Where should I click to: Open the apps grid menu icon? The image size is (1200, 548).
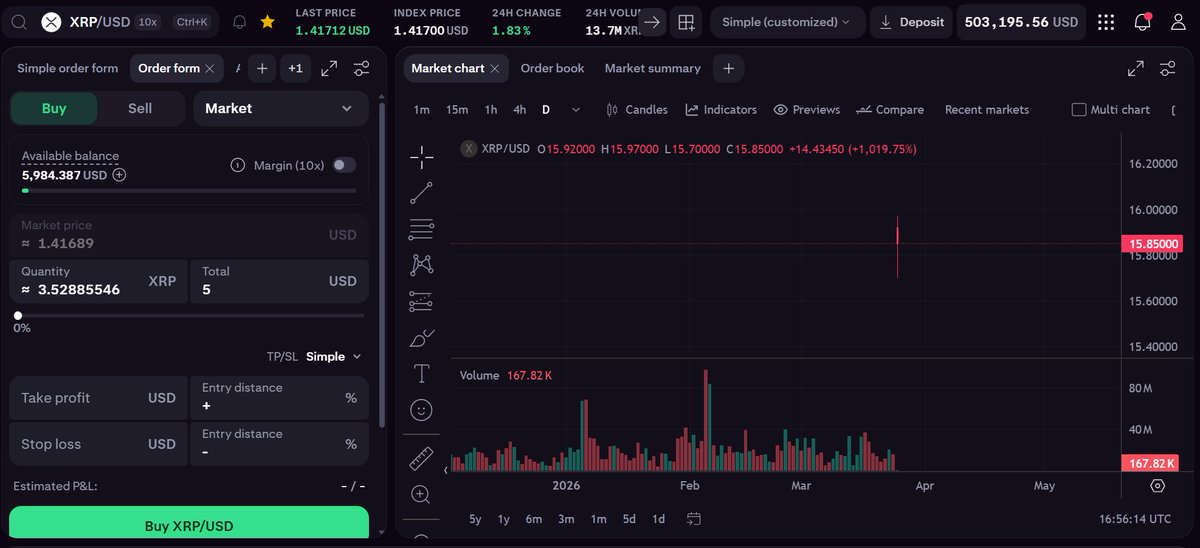click(x=1106, y=22)
